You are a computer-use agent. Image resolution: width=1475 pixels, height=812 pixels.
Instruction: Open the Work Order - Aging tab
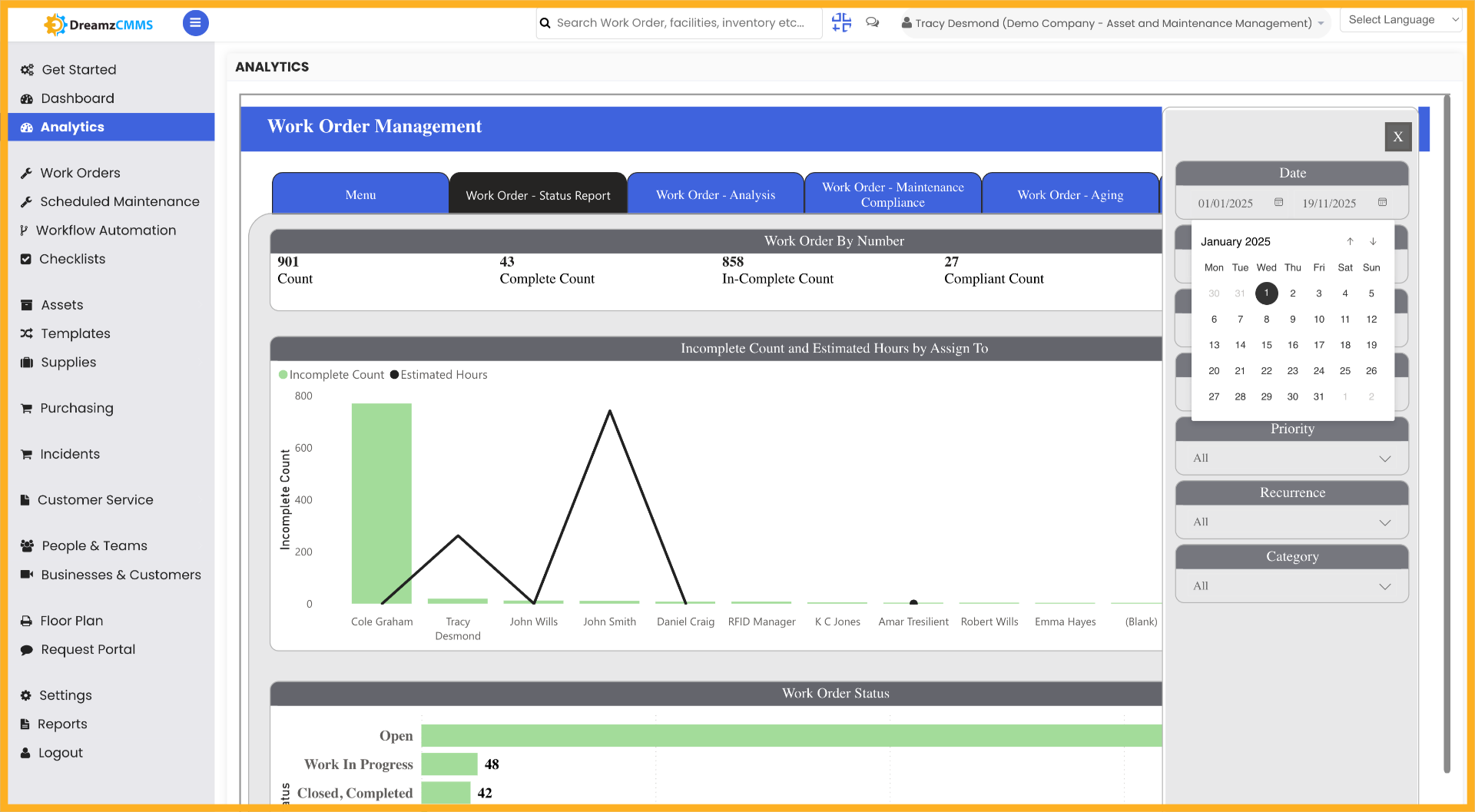tap(1069, 194)
